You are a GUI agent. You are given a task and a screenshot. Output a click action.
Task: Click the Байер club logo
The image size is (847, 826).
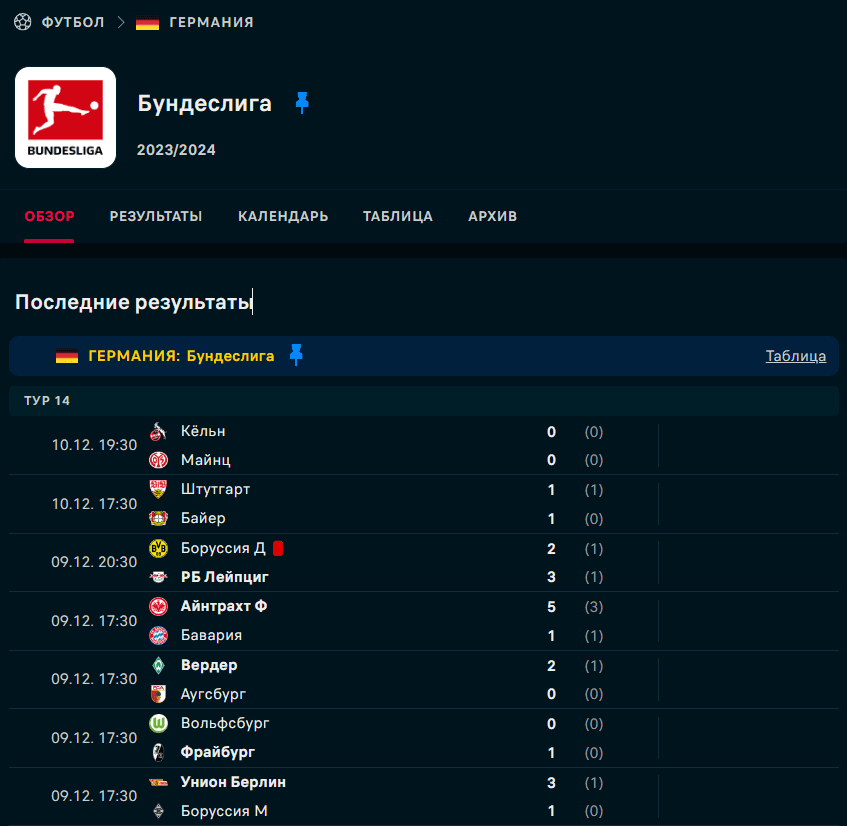click(x=158, y=518)
